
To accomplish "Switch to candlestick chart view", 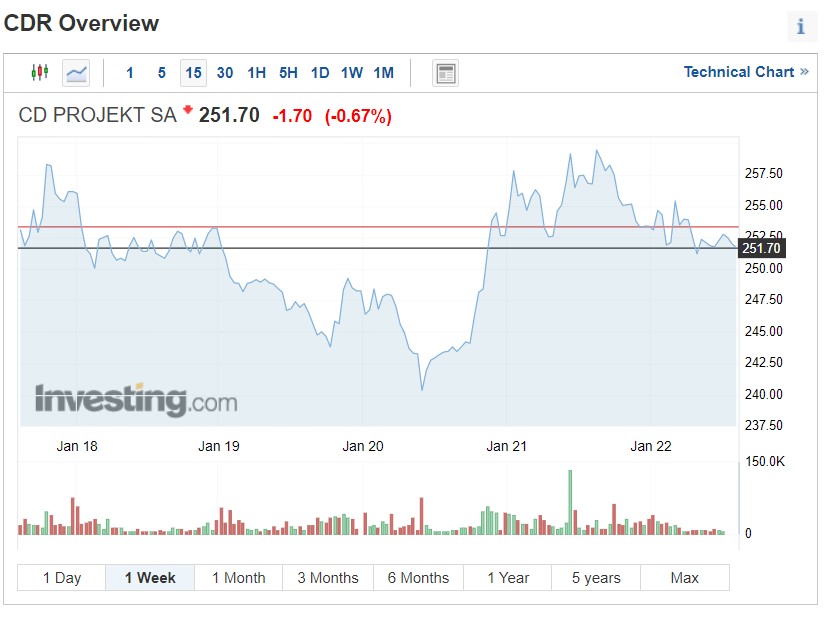I will (40, 72).
